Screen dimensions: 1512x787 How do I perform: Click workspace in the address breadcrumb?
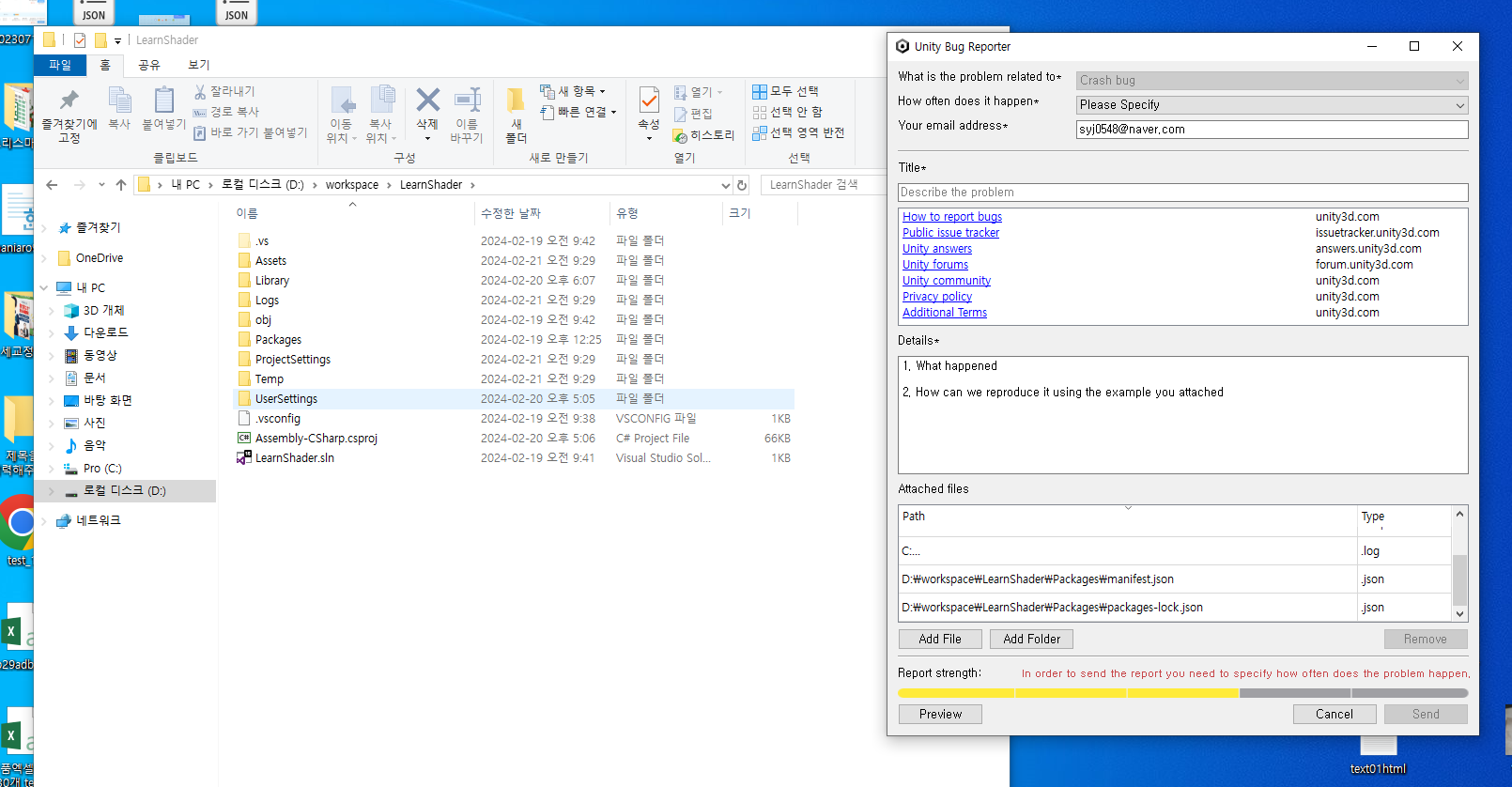coord(352,185)
